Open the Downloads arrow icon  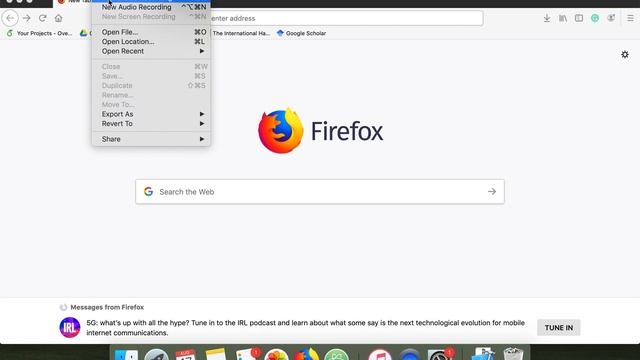point(547,18)
